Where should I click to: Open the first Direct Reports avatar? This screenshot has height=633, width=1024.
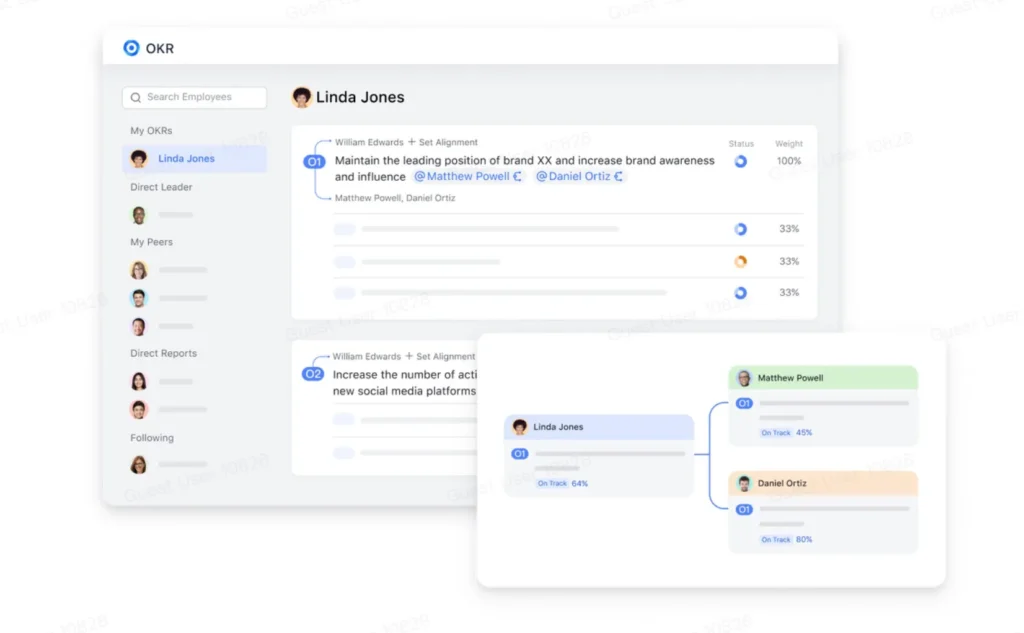138,381
